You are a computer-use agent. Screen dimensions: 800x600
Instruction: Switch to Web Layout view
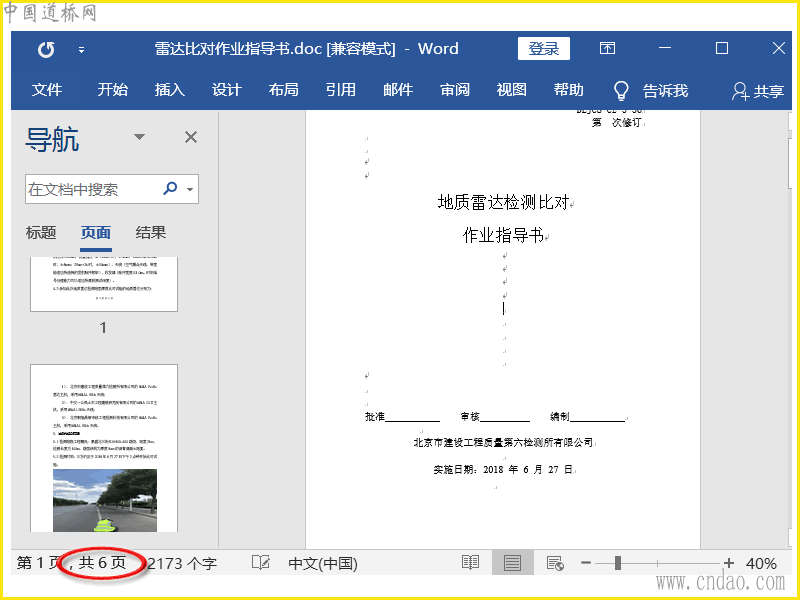[555, 563]
